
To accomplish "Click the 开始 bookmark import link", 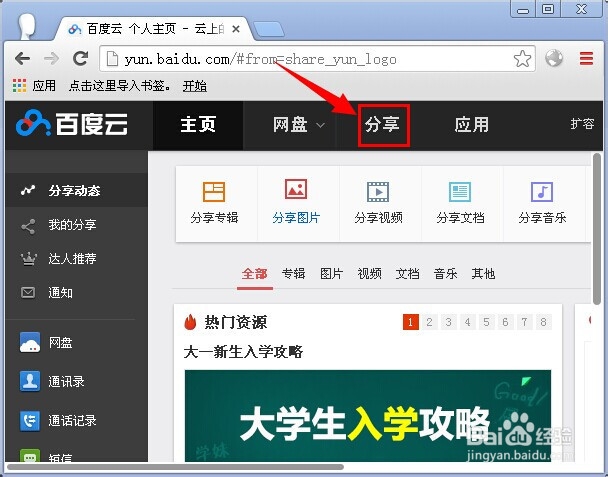I will [x=195, y=86].
